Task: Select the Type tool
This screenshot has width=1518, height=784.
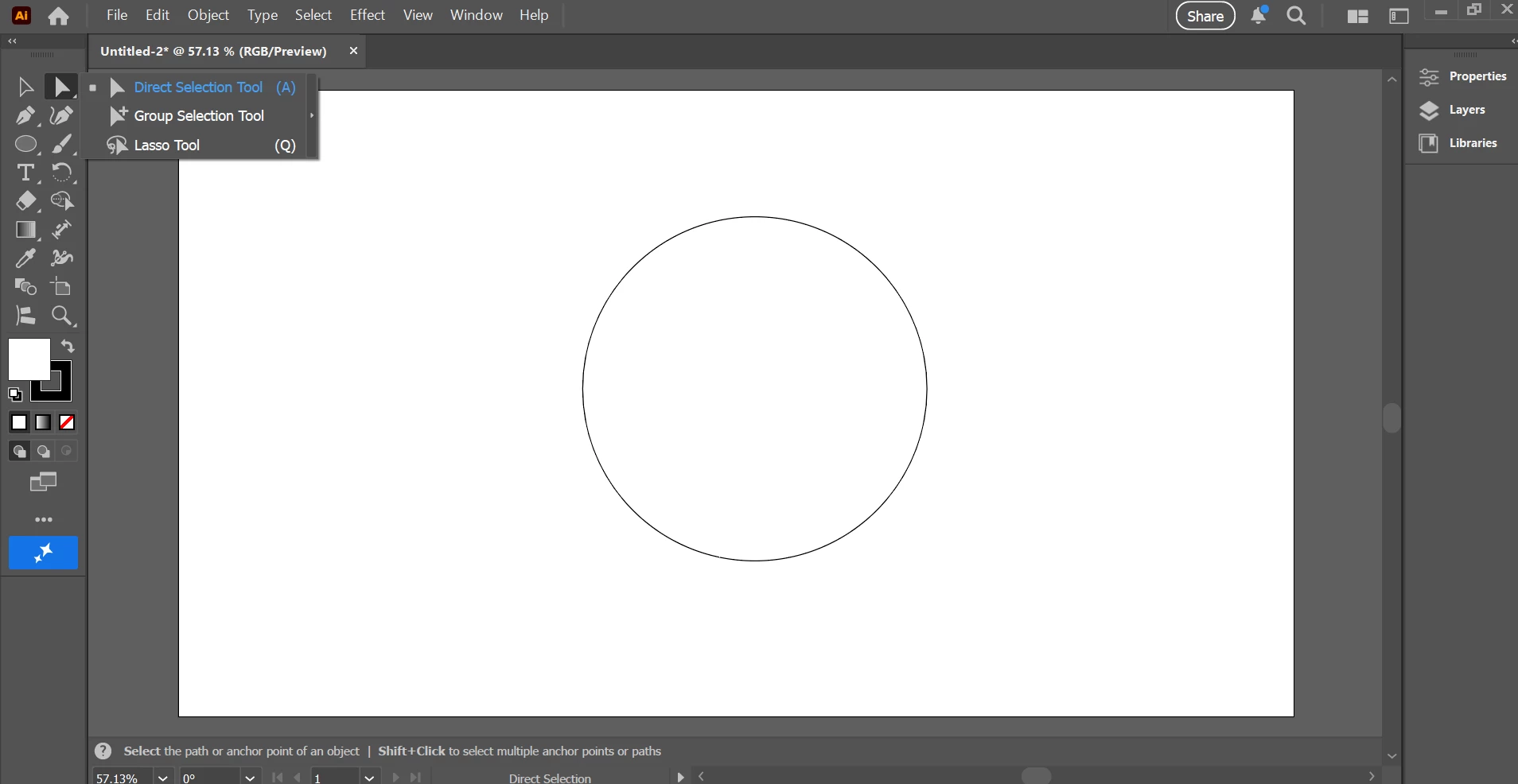Action: point(25,173)
